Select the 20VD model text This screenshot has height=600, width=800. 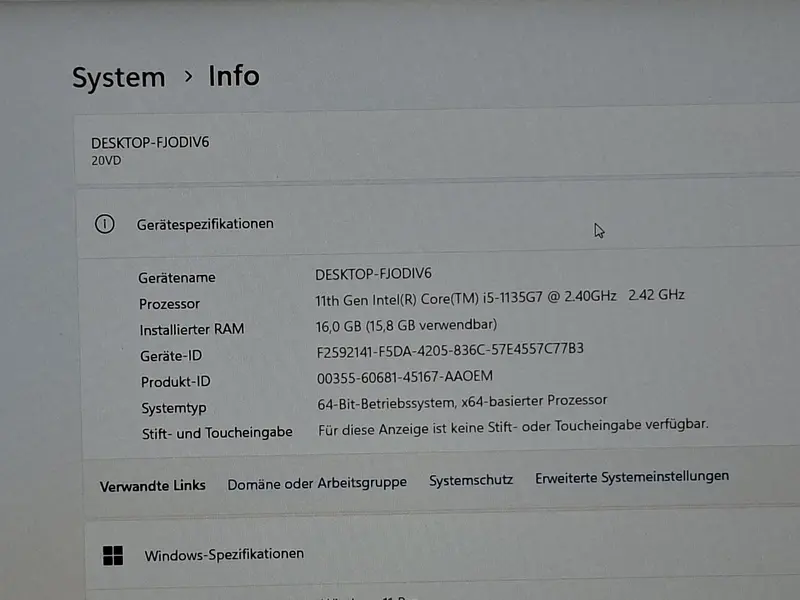106,161
